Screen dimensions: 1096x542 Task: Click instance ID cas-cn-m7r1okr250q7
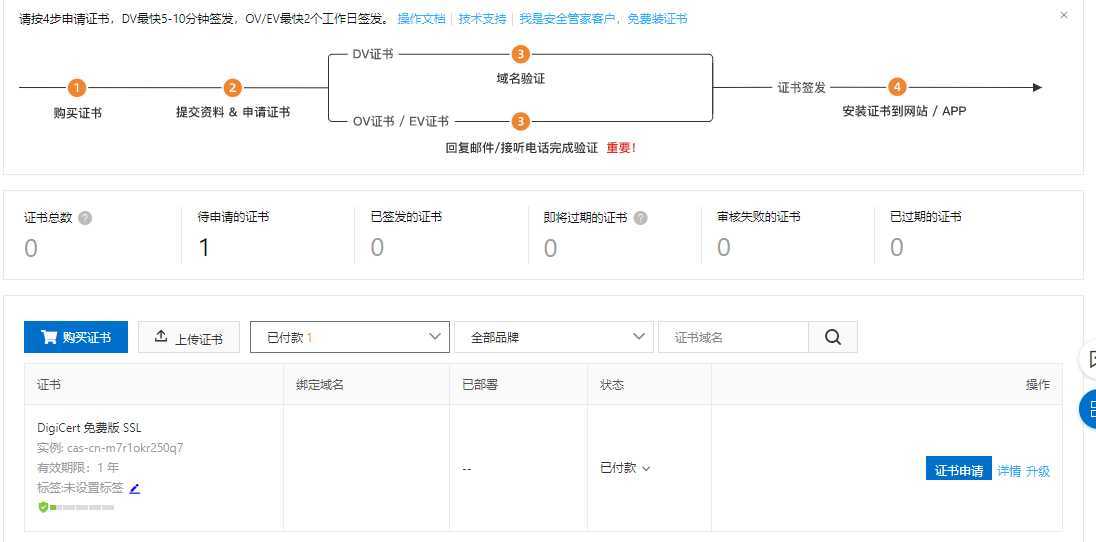[x=125, y=448]
